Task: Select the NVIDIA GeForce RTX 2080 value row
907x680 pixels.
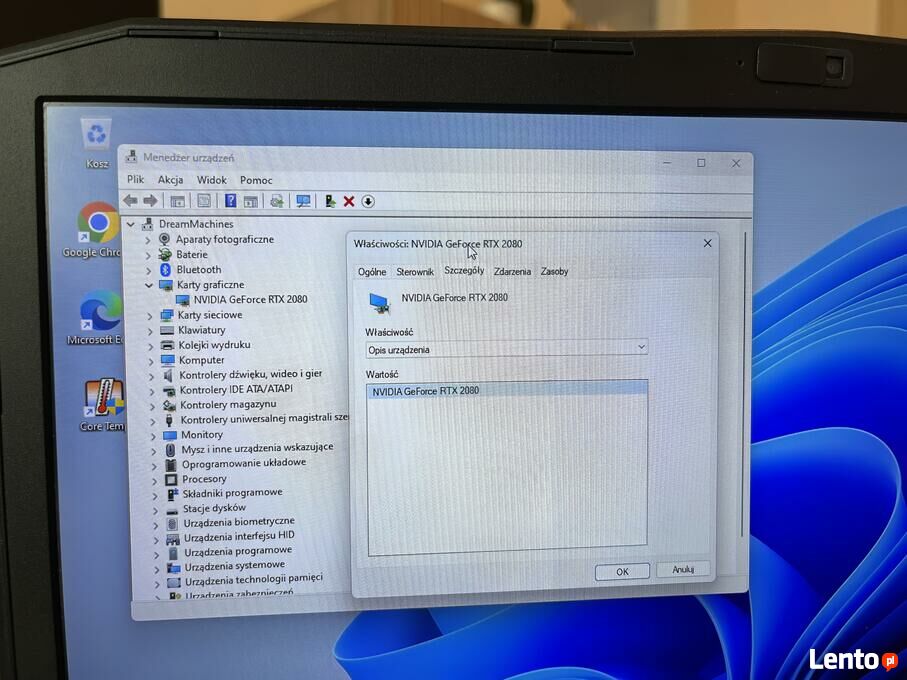Action: coord(507,391)
